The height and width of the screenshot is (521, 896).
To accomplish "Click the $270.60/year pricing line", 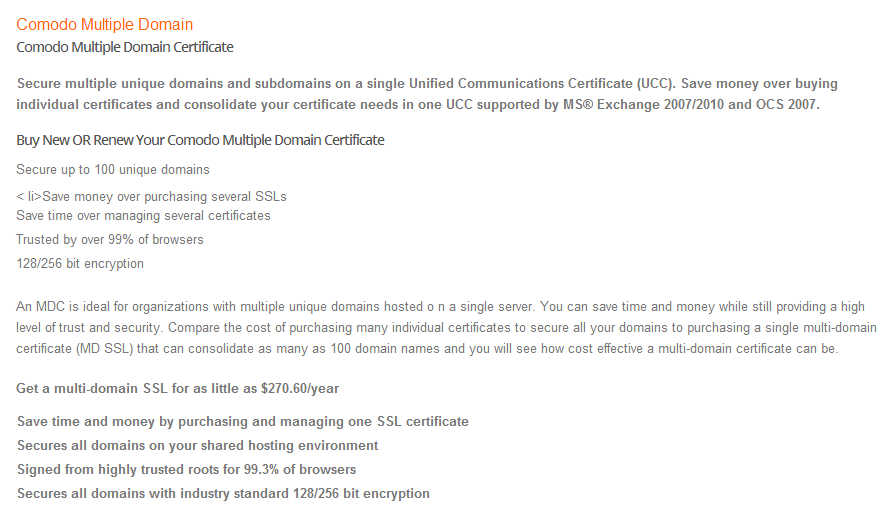I will (177, 388).
